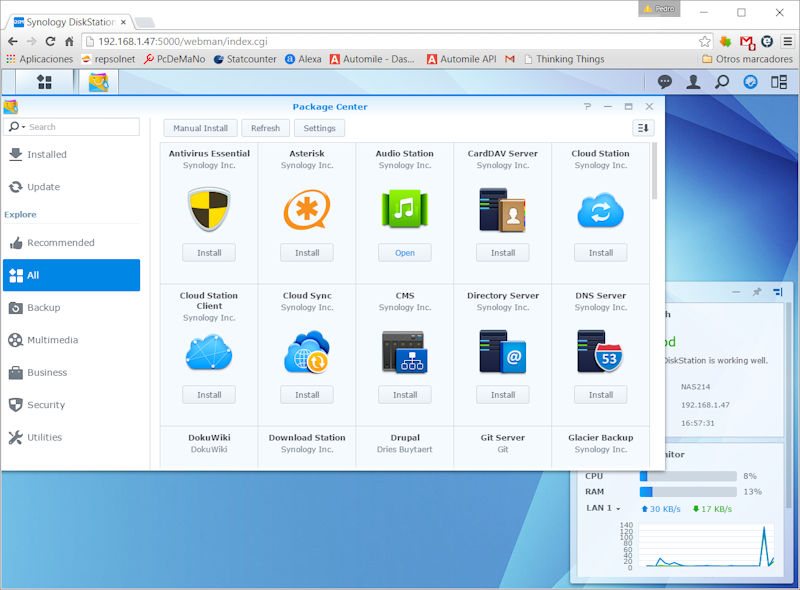Click the Cloud Sync package icon

[x=307, y=352]
